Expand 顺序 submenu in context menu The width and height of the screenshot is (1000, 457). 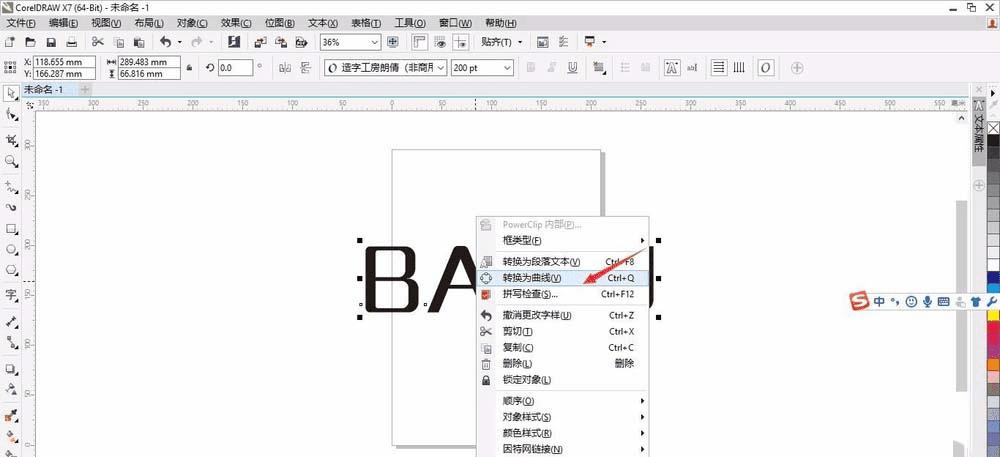[x=562, y=400]
